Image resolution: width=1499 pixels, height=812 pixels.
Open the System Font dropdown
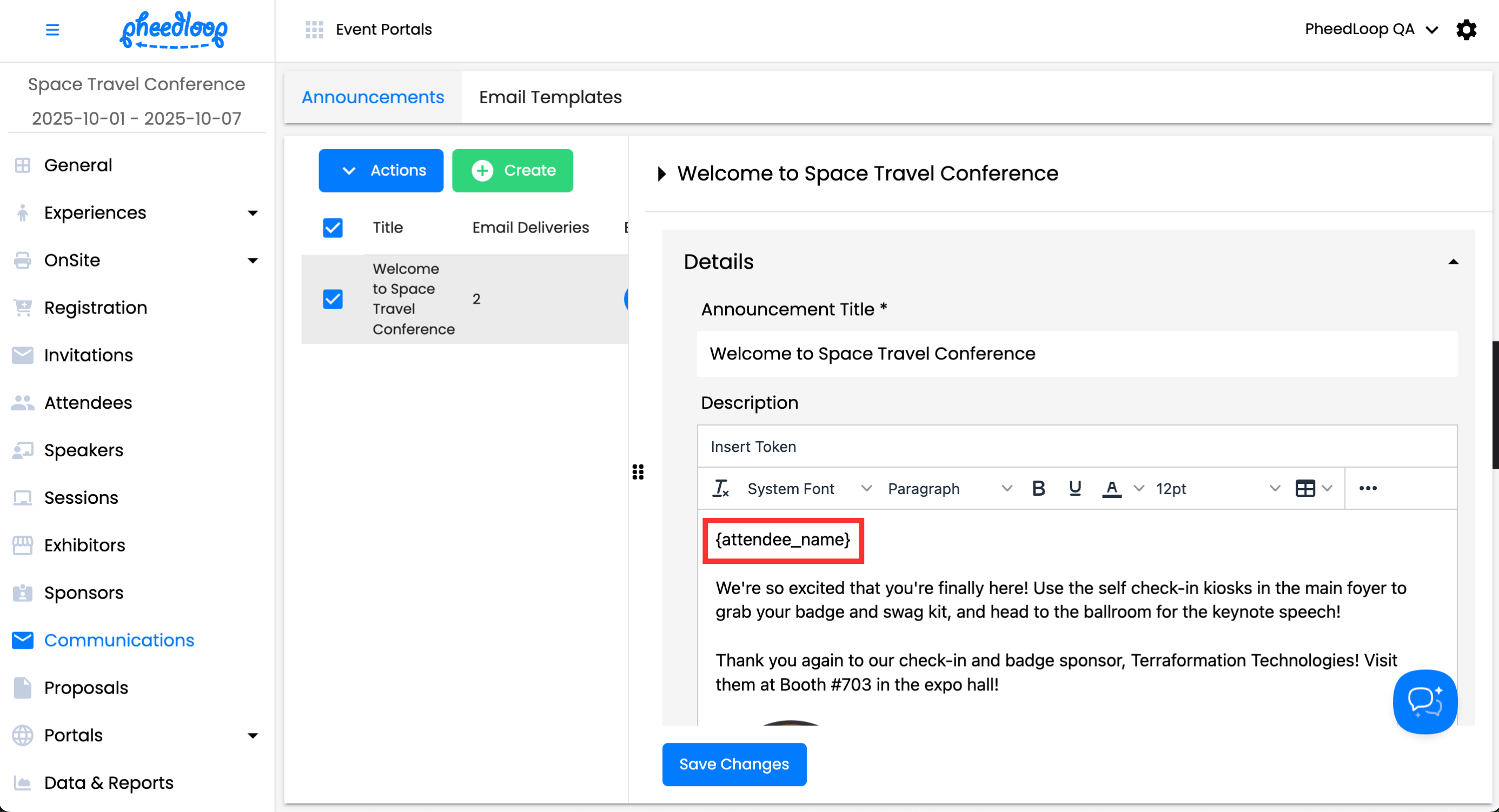(x=809, y=489)
